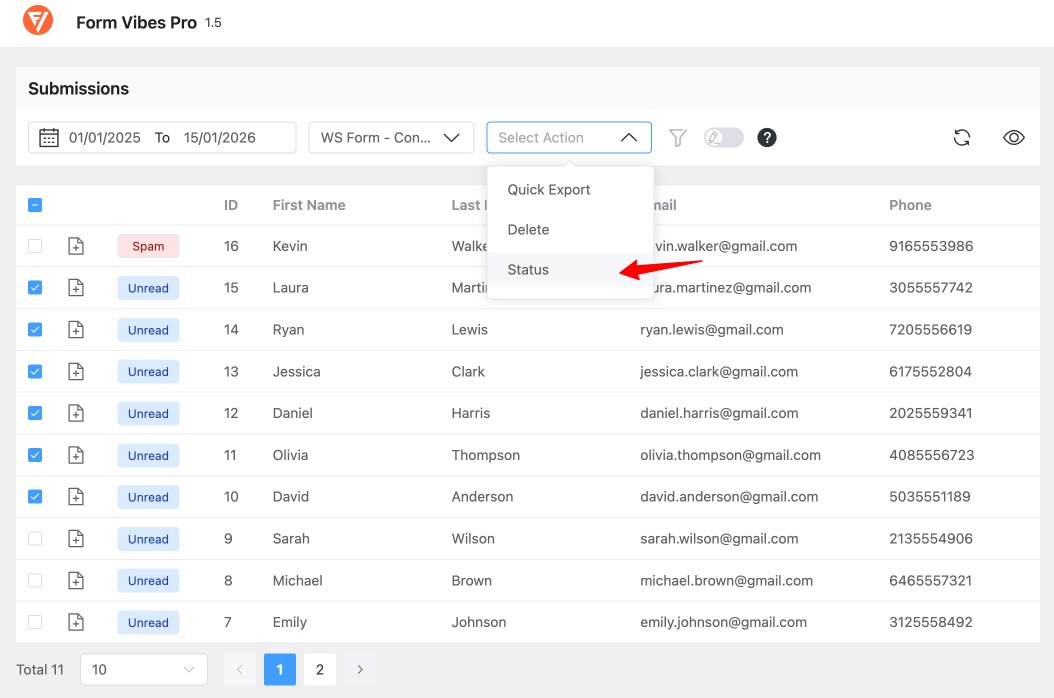Click the help question mark icon
This screenshot has width=1054, height=698.
767,137
